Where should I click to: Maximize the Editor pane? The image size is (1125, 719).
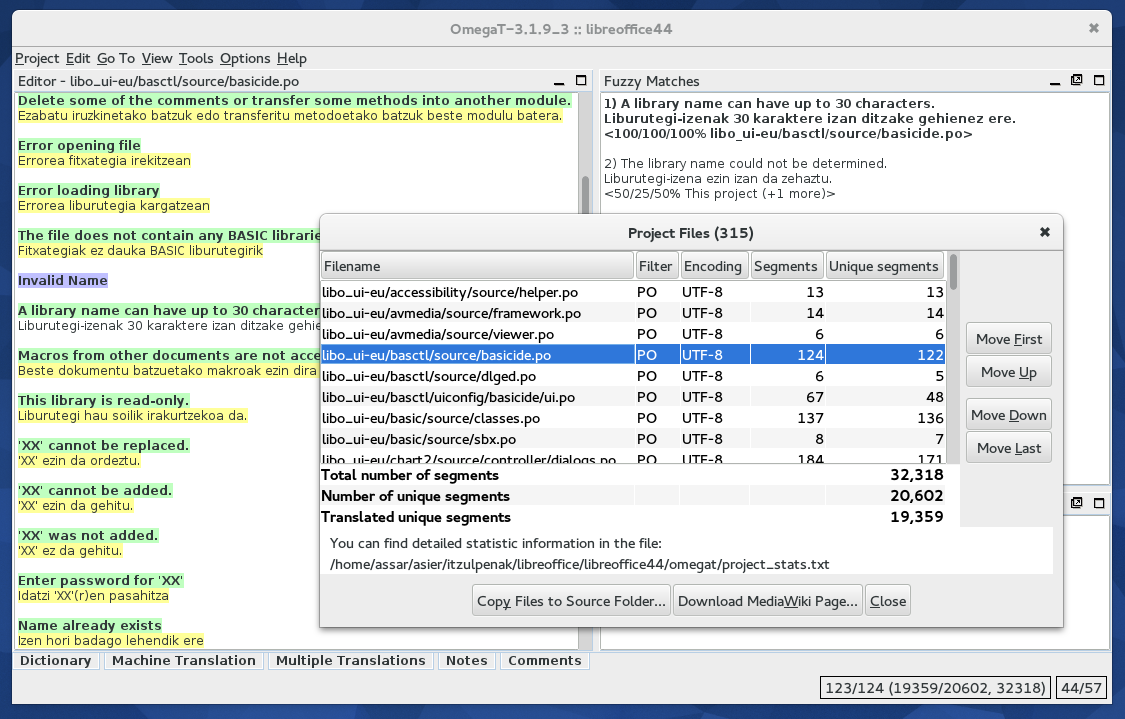[580, 81]
